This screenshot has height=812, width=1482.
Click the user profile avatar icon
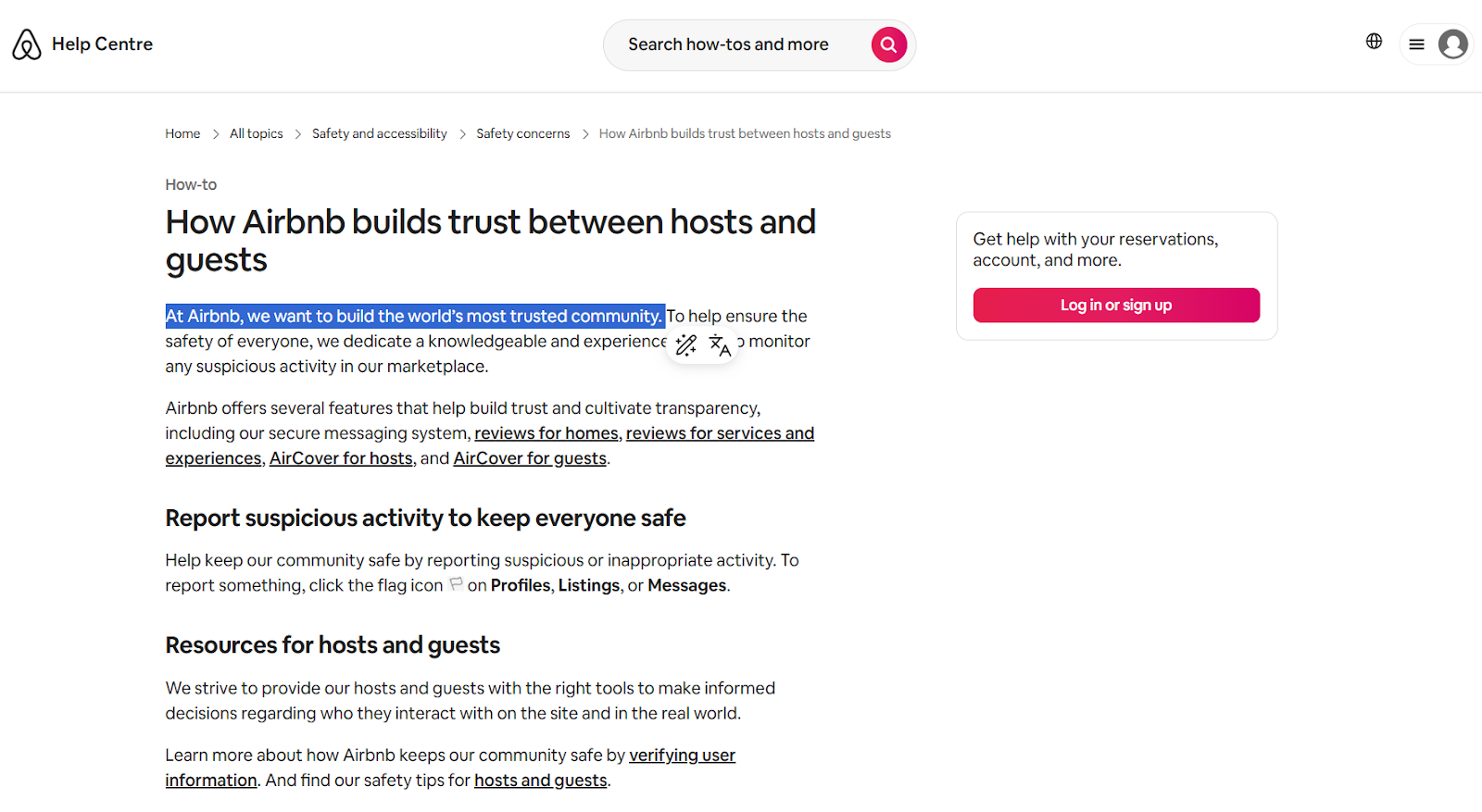tap(1452, 44)
